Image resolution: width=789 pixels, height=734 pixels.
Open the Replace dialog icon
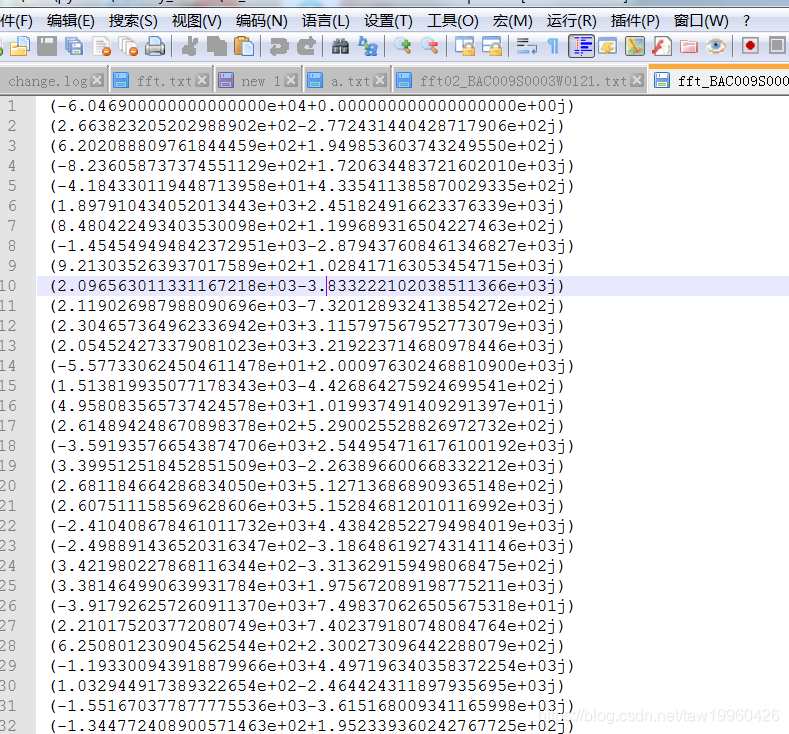click(x=368, y=47)
